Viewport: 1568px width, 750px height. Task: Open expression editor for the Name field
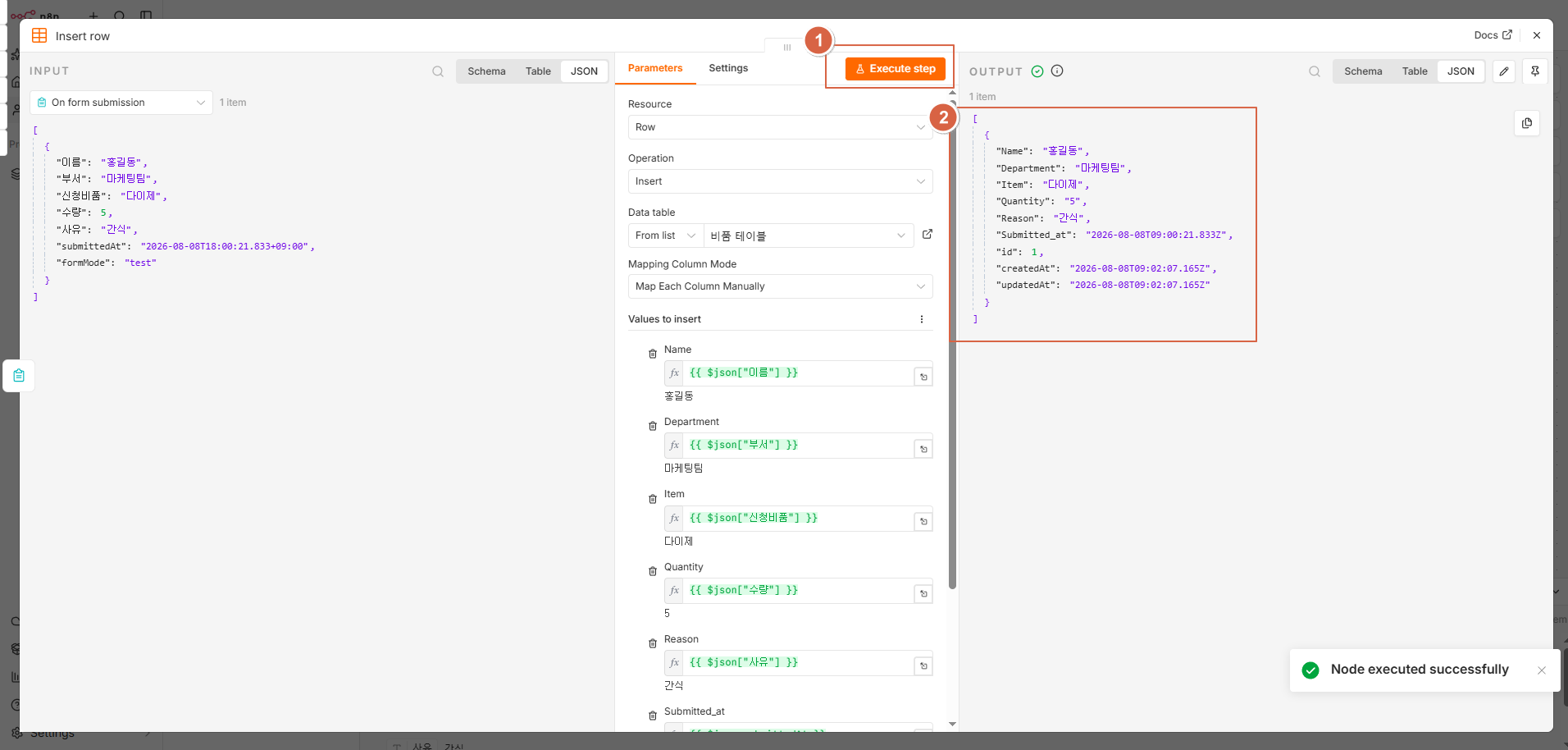click(x=923, y=377)
